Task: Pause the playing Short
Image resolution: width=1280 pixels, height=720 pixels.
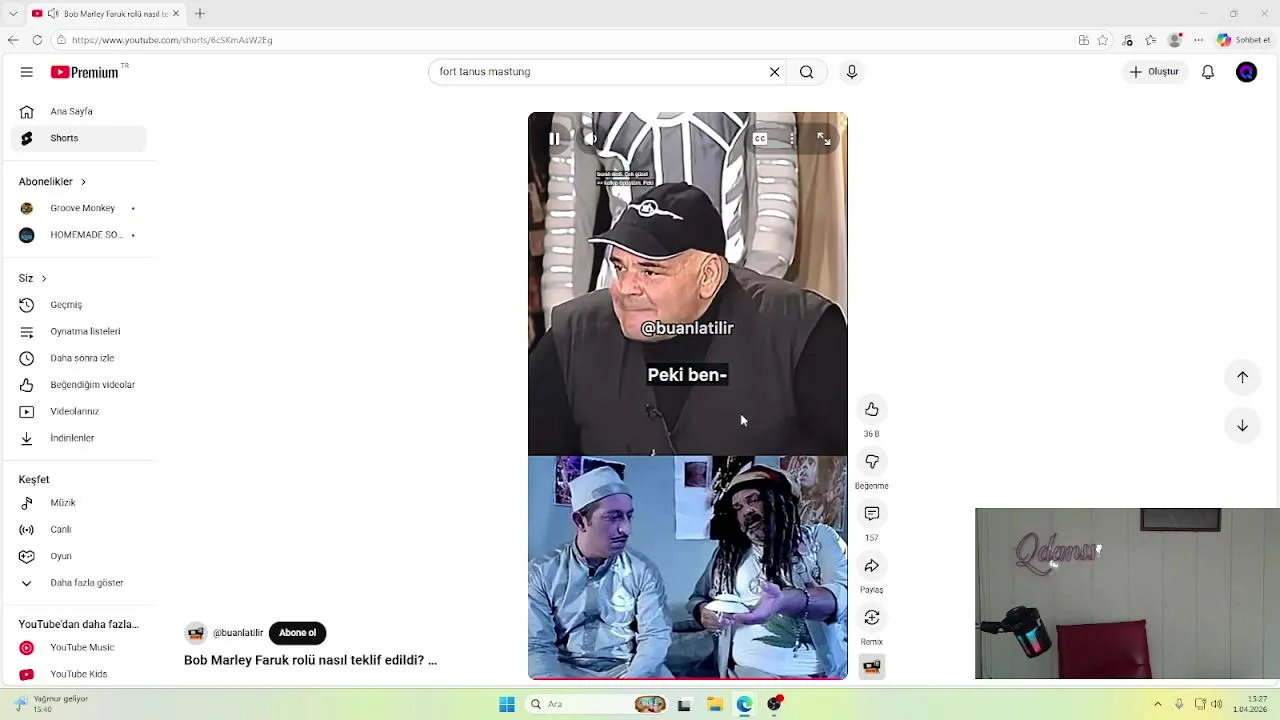Action: [554, 139]
